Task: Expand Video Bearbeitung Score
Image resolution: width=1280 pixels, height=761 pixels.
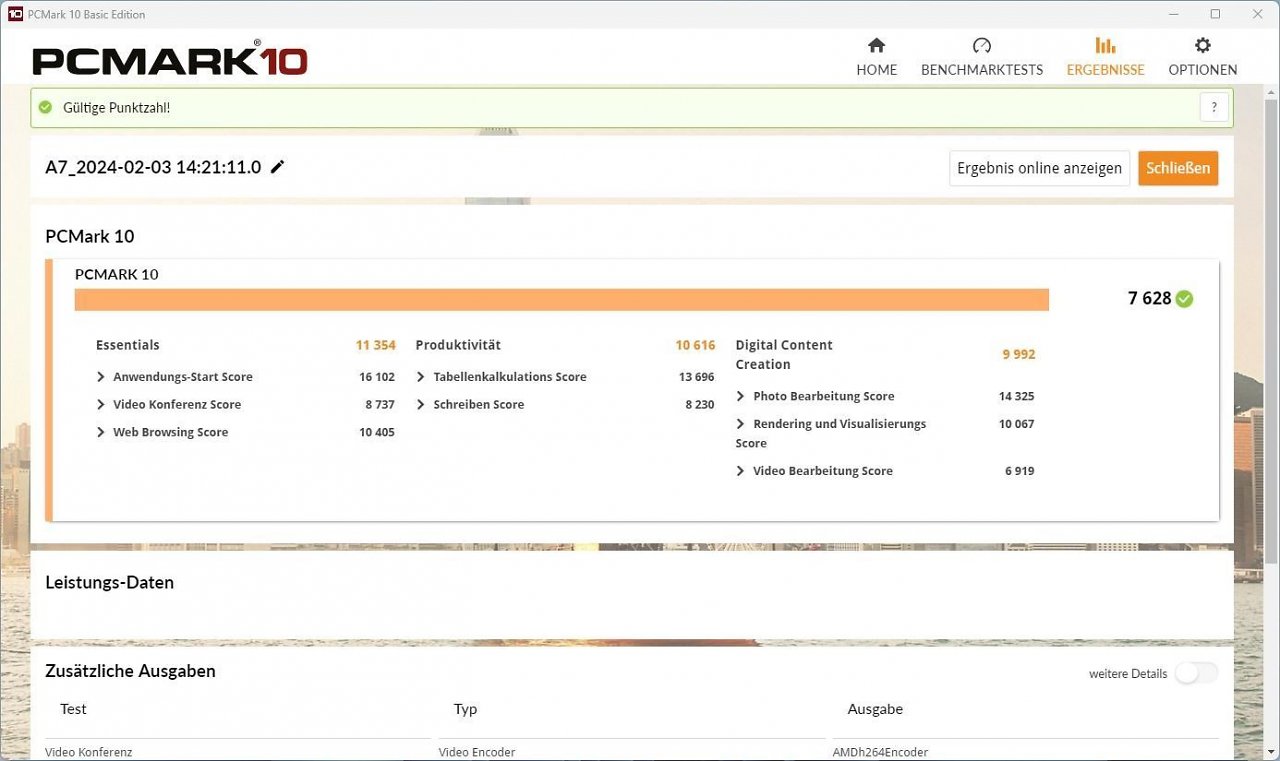Action: (740, 471)
